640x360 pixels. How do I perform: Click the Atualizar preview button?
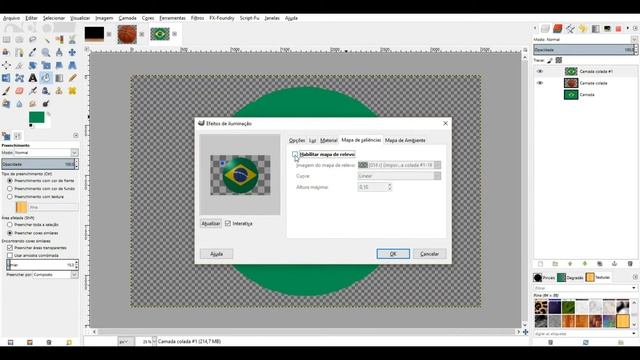click(x=211, y=224)
